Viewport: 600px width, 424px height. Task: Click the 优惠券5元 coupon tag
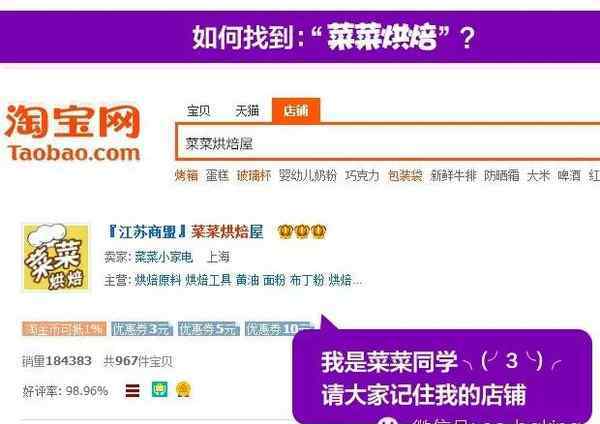209,329
